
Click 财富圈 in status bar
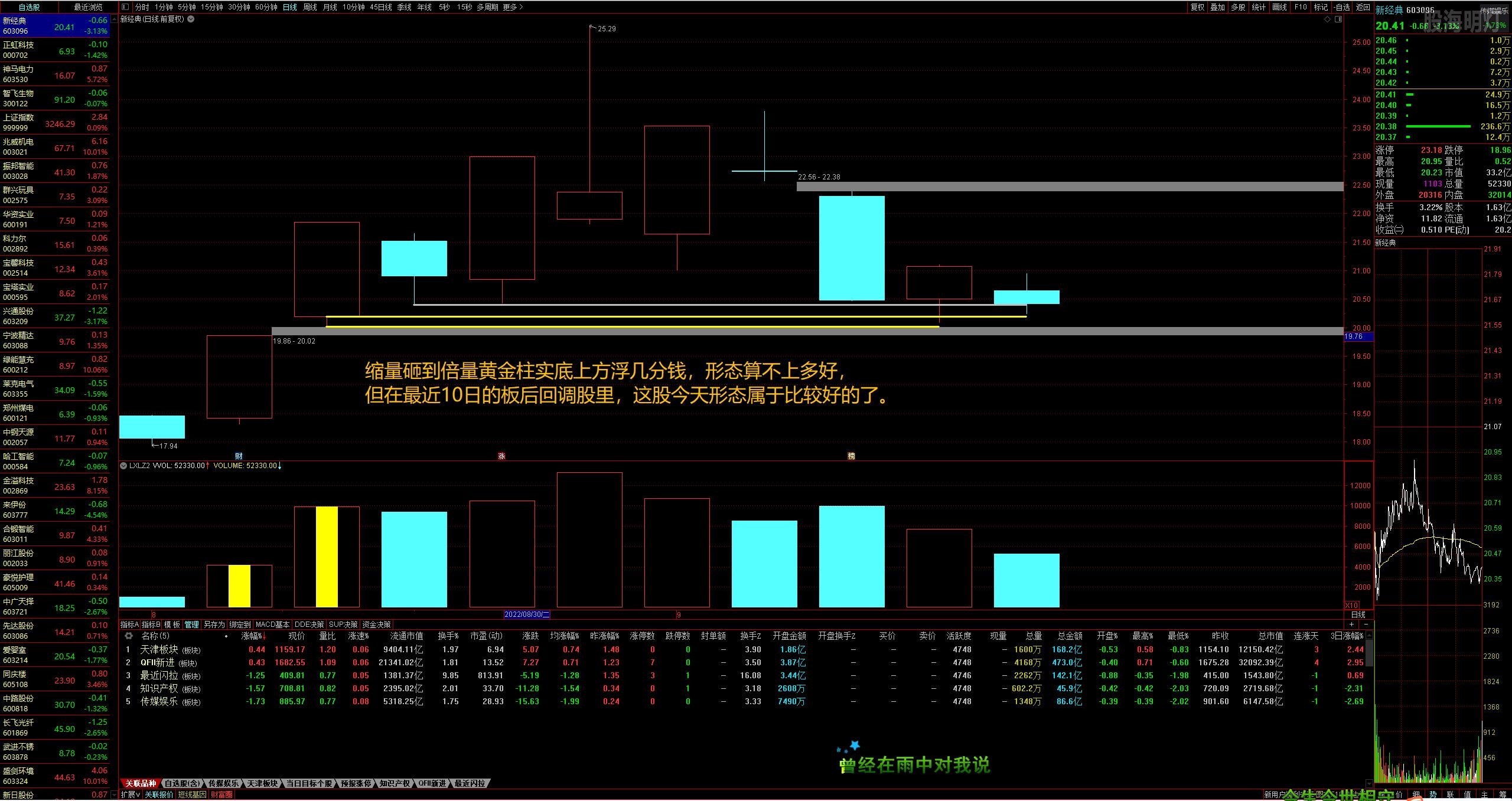pyautogui.click(x=221, y=795)
